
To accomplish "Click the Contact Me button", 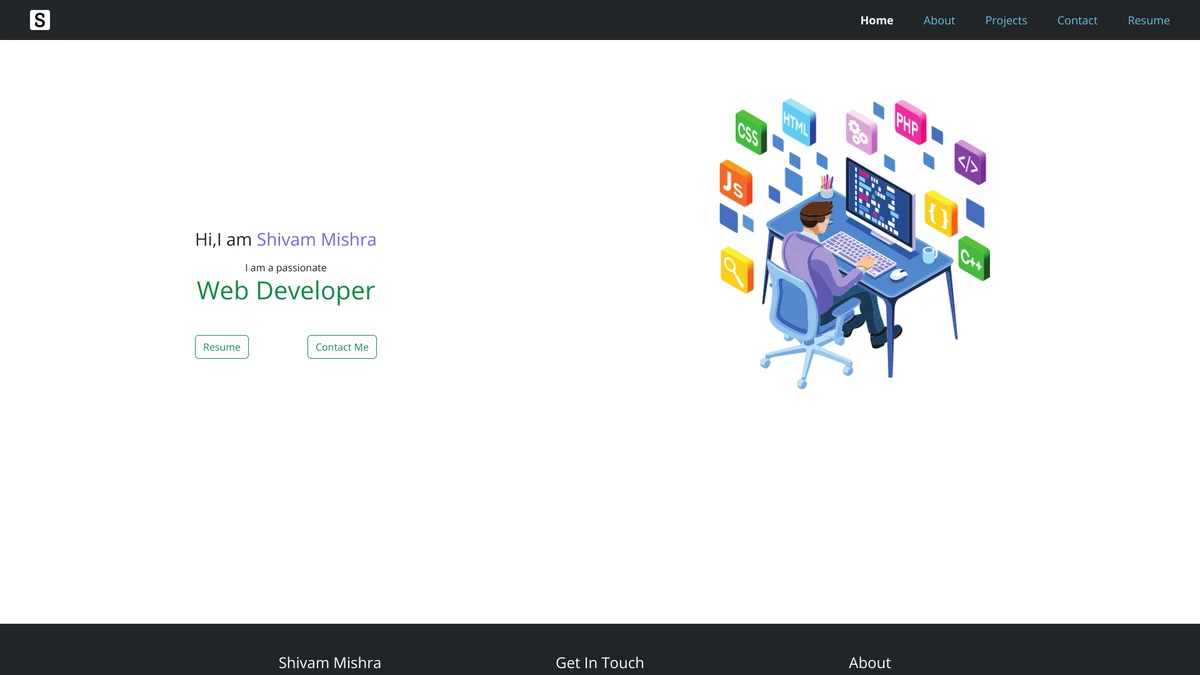I will click(x=342, y=347).
